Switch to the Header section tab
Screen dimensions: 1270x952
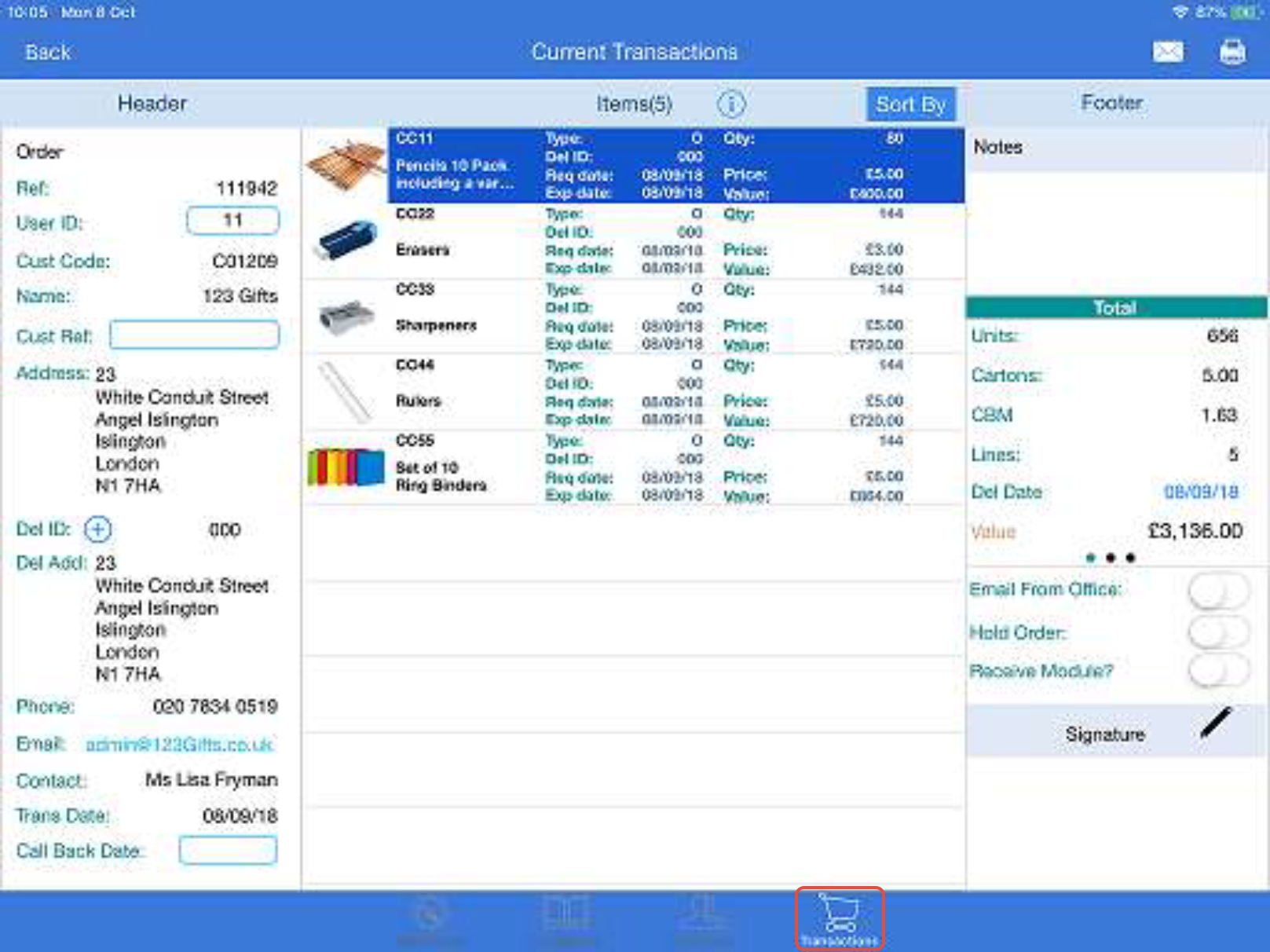tap(152, 104)
